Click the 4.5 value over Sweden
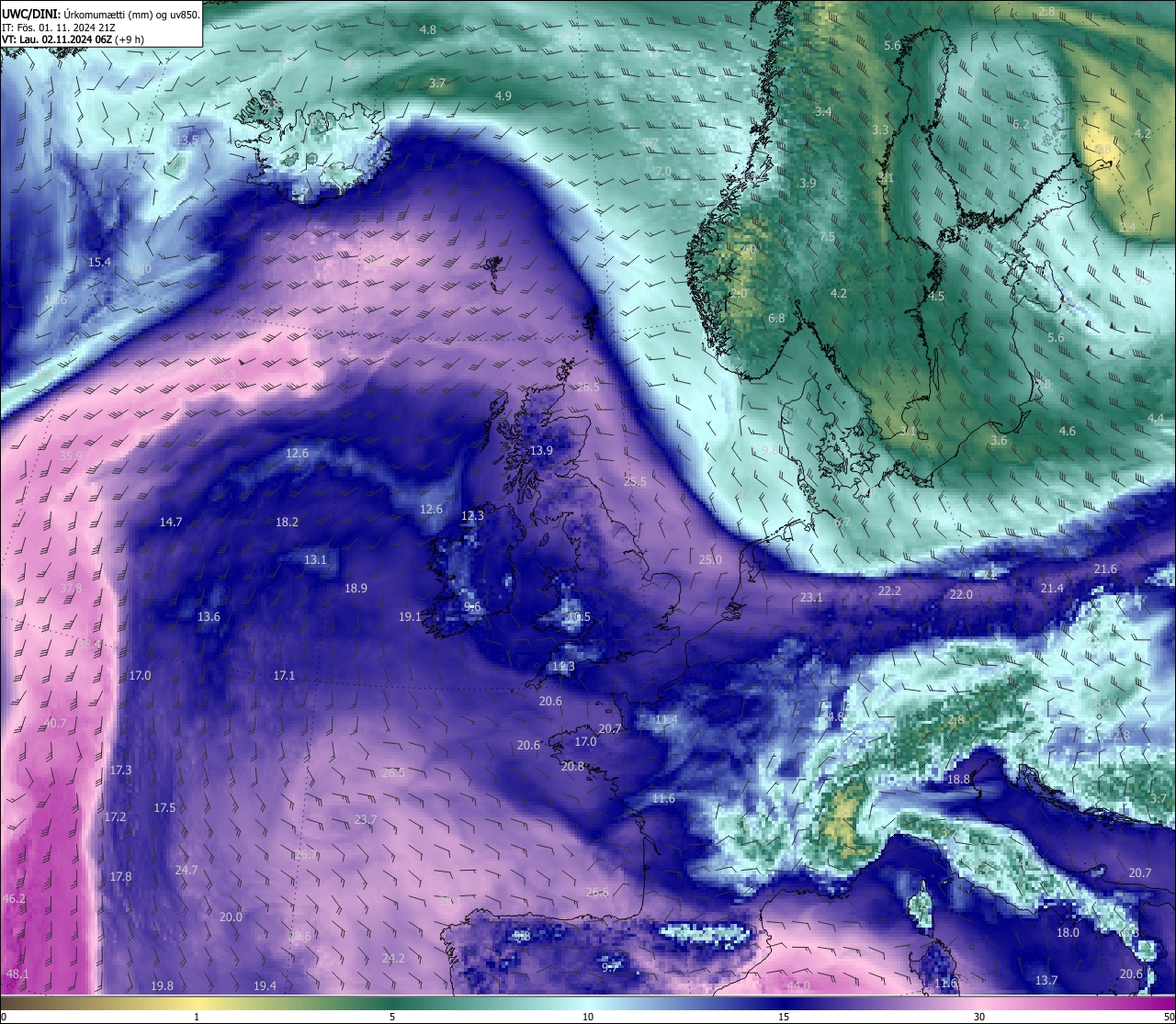1176x1024 pixels. coord(936,296)
